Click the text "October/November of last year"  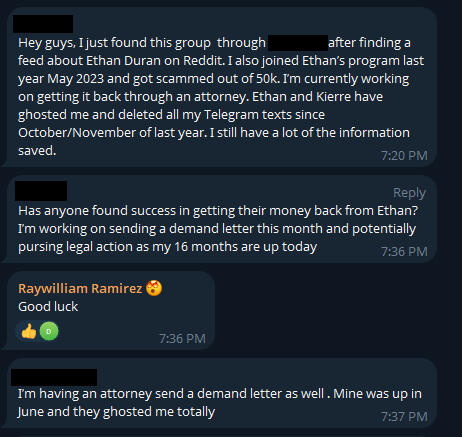tap(111, 133)
